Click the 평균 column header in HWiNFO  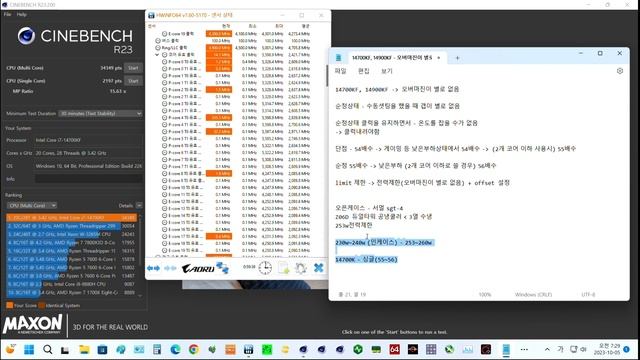(305, 26)
